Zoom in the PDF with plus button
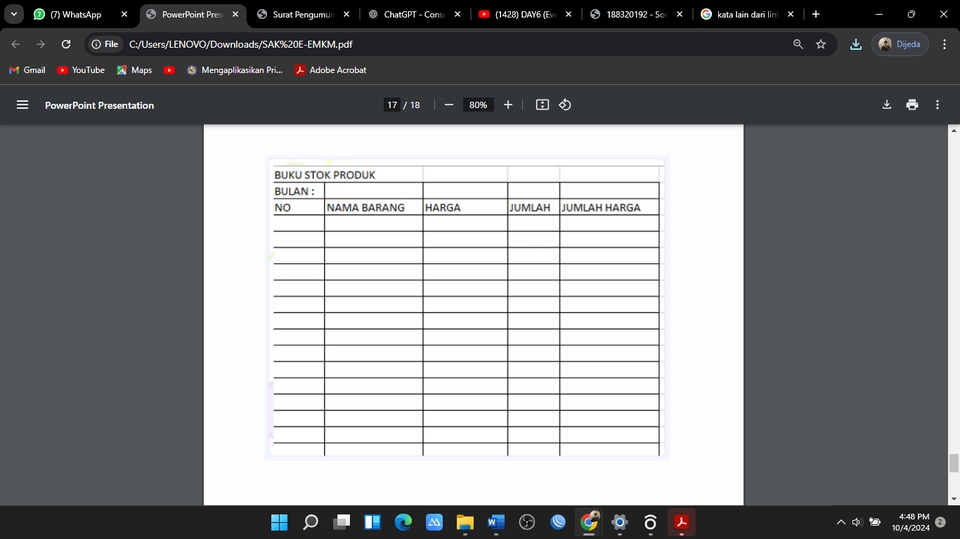960x539 pixels. click(x=508, y=105)
